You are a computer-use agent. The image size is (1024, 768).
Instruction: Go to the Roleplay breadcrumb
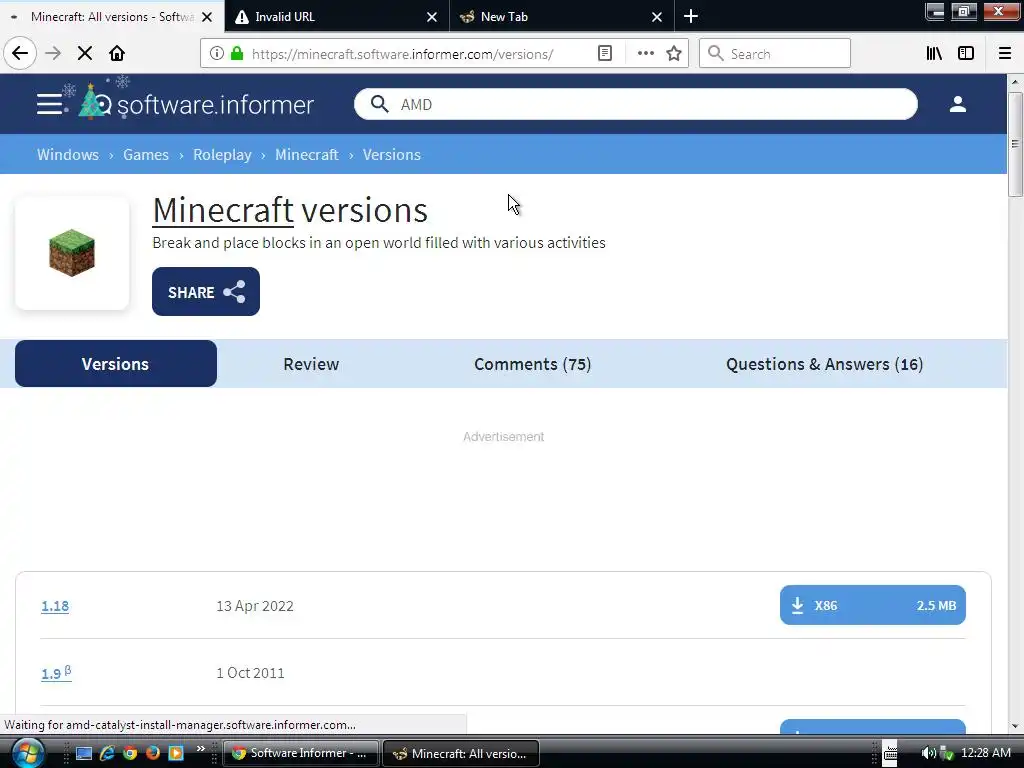coord(222,155)
